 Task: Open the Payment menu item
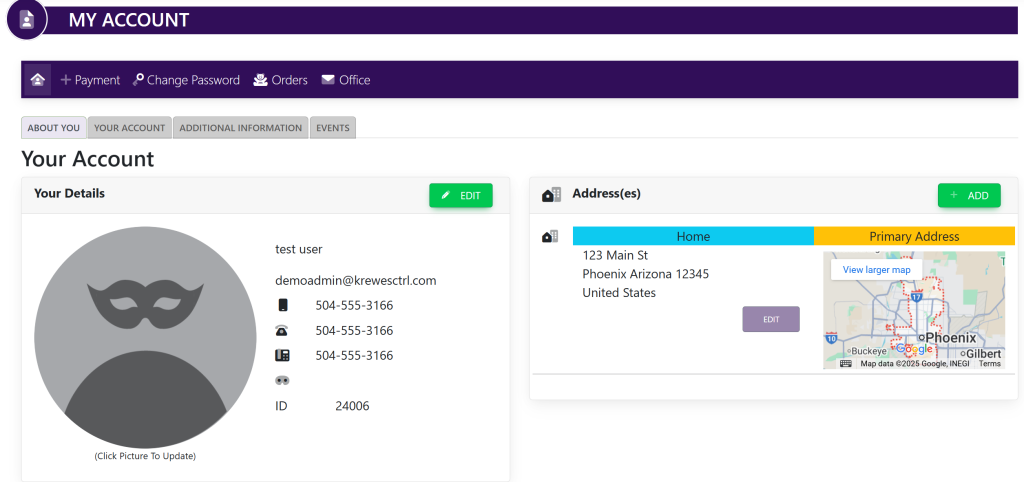click(x=90, y=80)
